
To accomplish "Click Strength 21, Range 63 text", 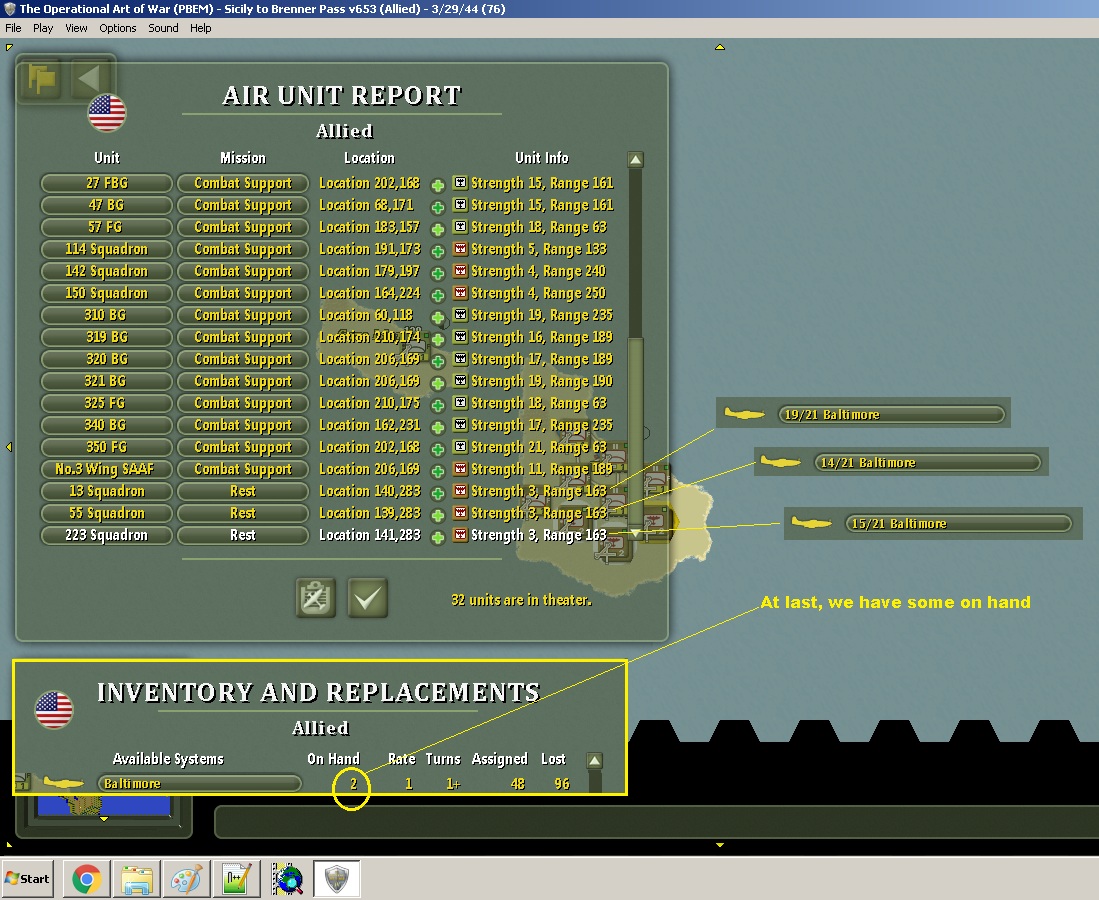I will (x=538, y=446).
